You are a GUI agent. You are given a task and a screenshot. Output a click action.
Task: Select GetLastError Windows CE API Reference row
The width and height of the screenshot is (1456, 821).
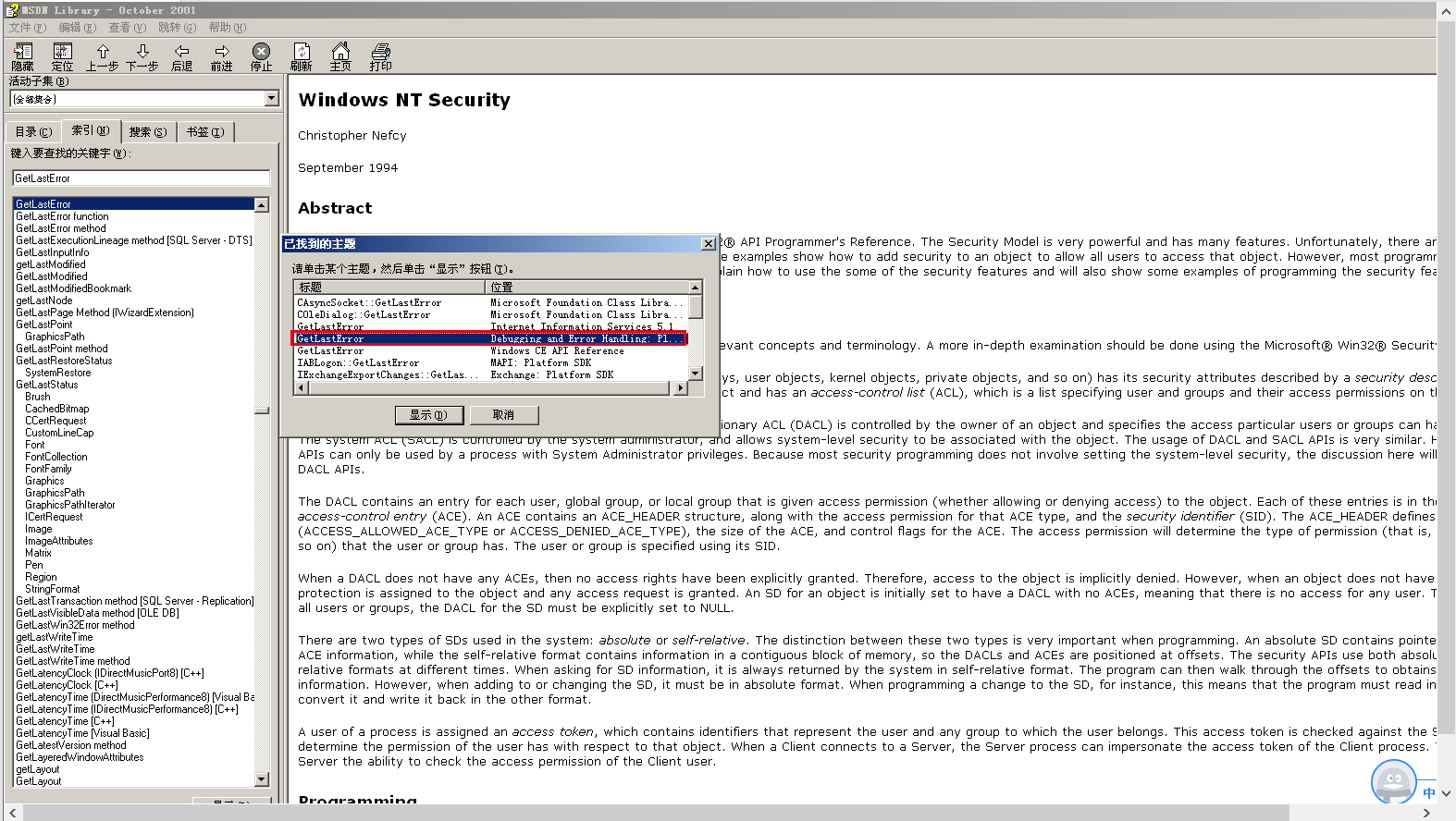point(491,351)
